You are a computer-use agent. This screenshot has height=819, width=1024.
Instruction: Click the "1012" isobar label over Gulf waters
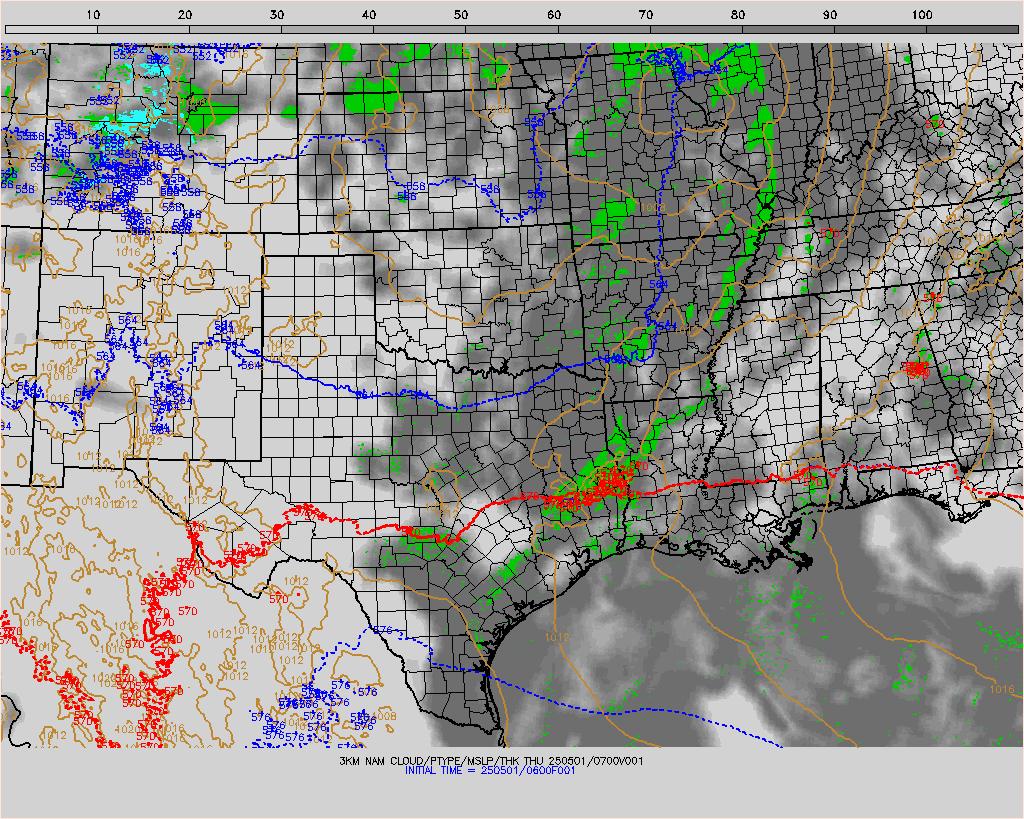pyautogui.click(x=557, y=637)
